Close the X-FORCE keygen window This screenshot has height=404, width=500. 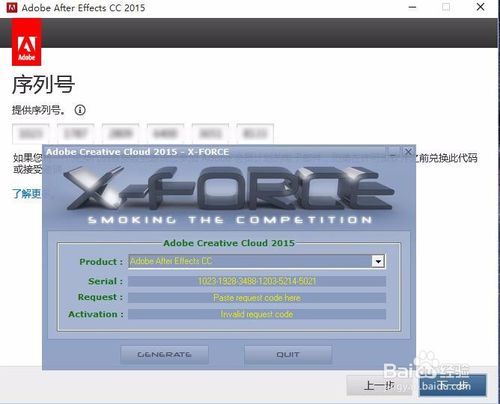pos(408,152)
